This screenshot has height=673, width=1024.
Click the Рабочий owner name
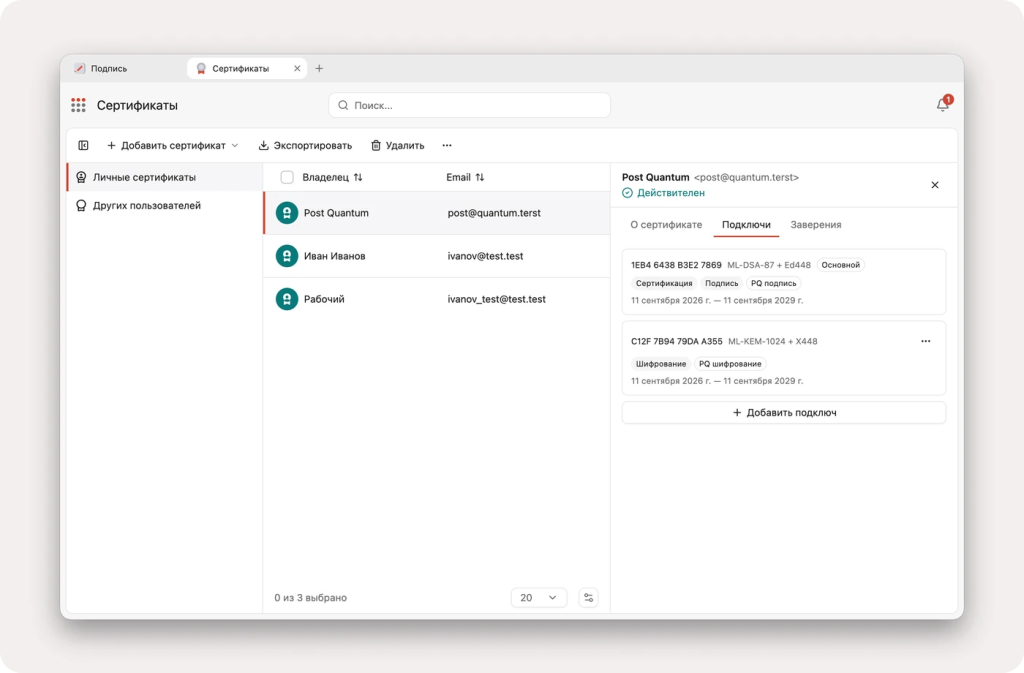[x=324, y=299]
